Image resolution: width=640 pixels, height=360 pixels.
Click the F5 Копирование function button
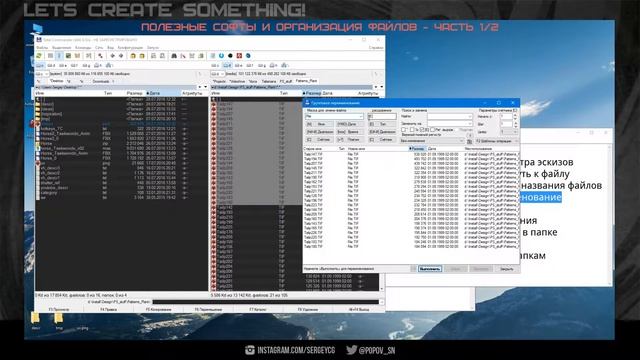tap(159, 309)
